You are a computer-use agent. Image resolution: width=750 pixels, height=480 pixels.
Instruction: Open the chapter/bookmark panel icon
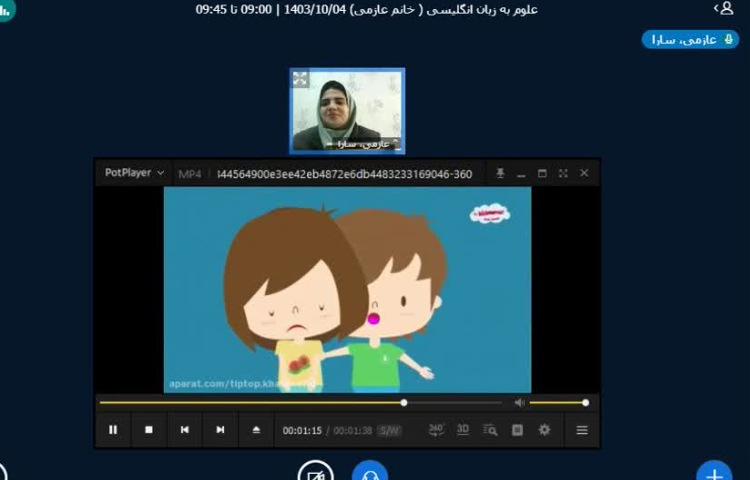tap(517, 430)
